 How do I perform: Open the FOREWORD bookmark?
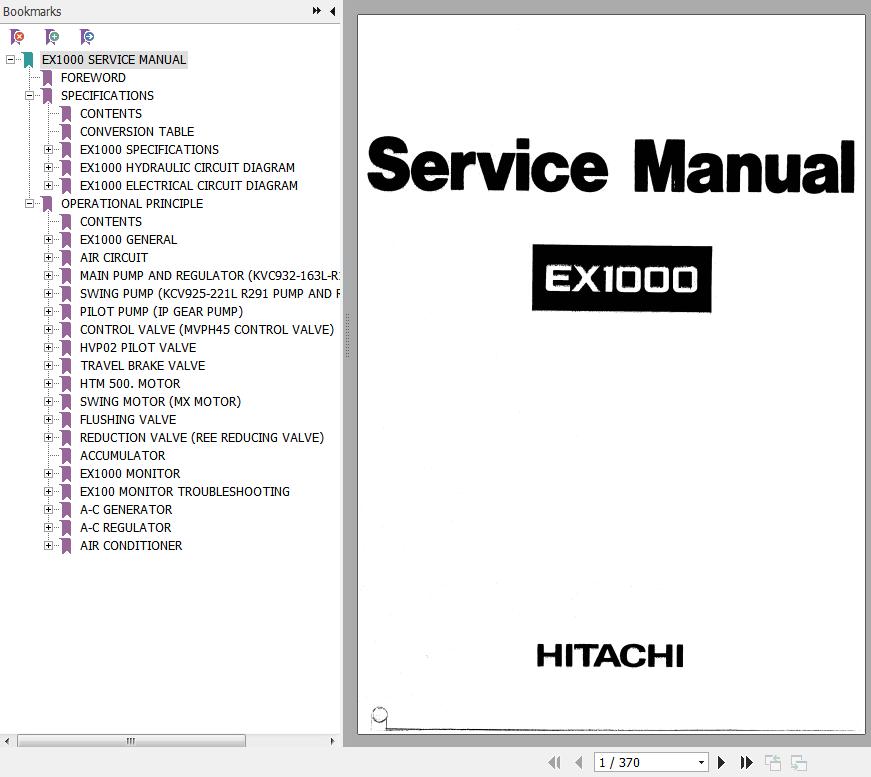pyautogui.click(x=93, y=78)
